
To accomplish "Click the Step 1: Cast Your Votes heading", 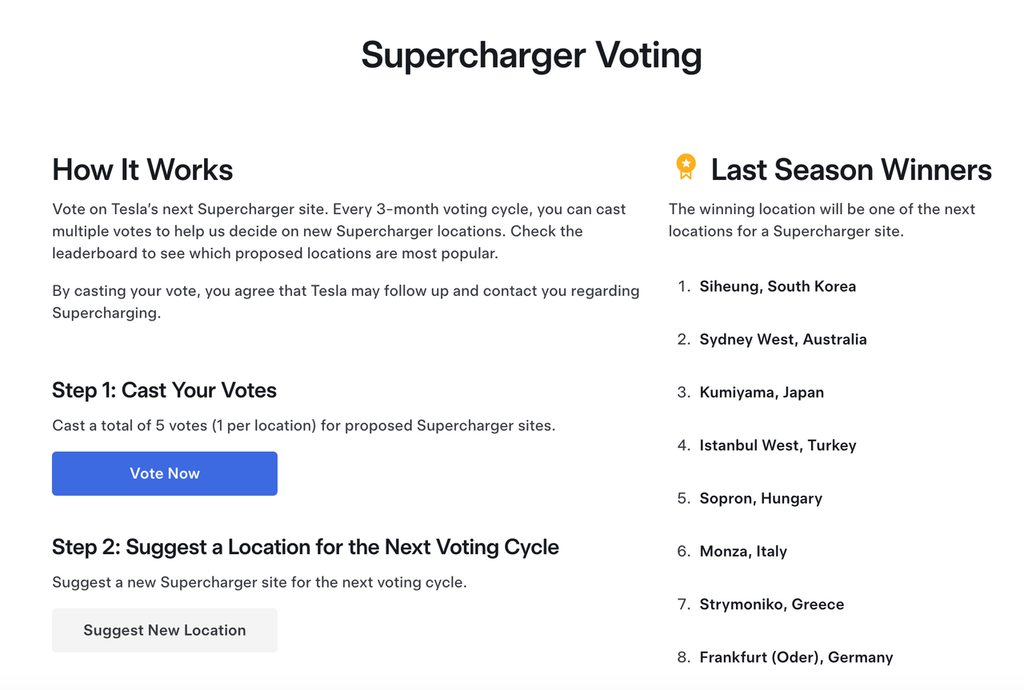I will (164, 390).
